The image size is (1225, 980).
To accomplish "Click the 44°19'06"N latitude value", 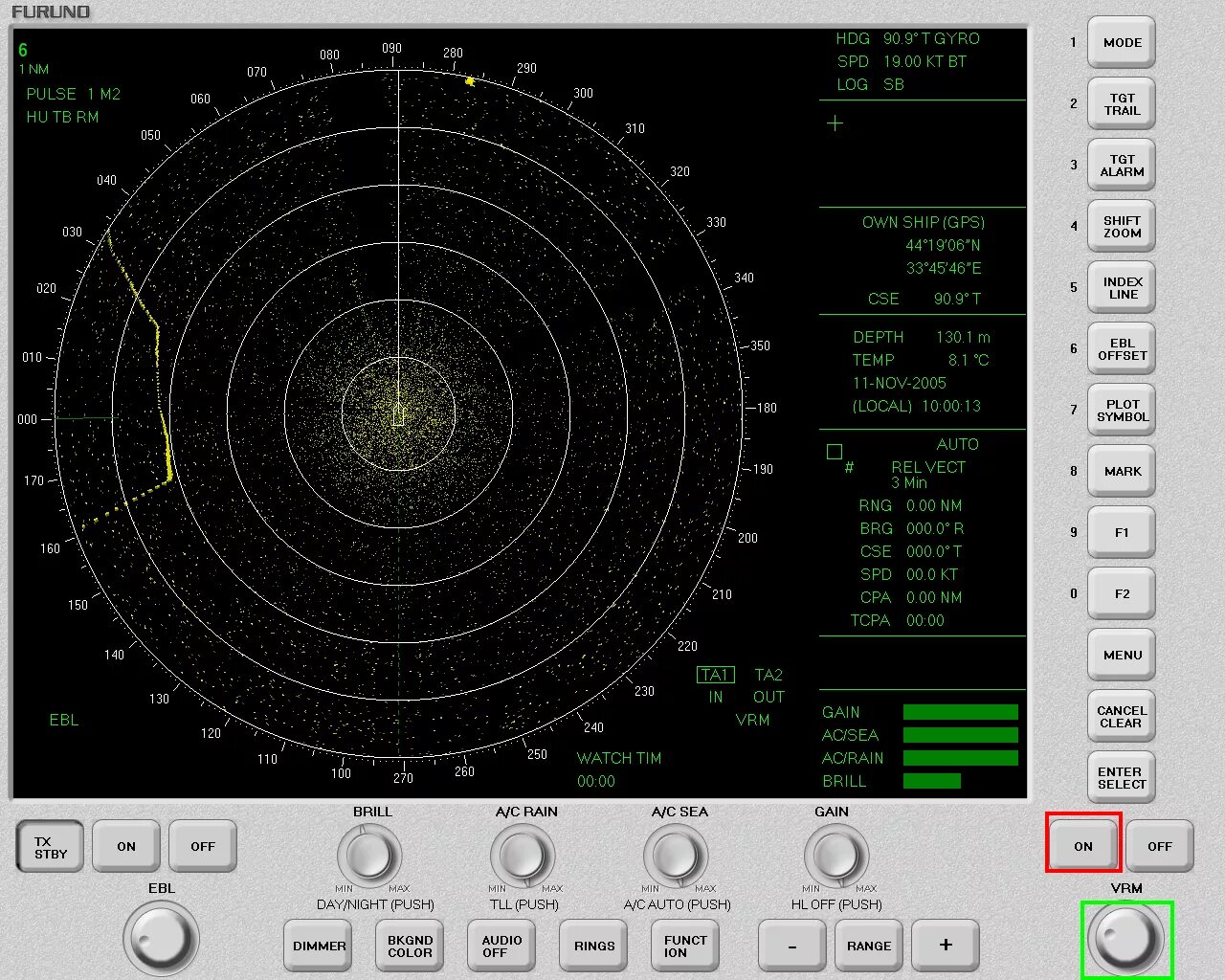I will coord(943,245).
